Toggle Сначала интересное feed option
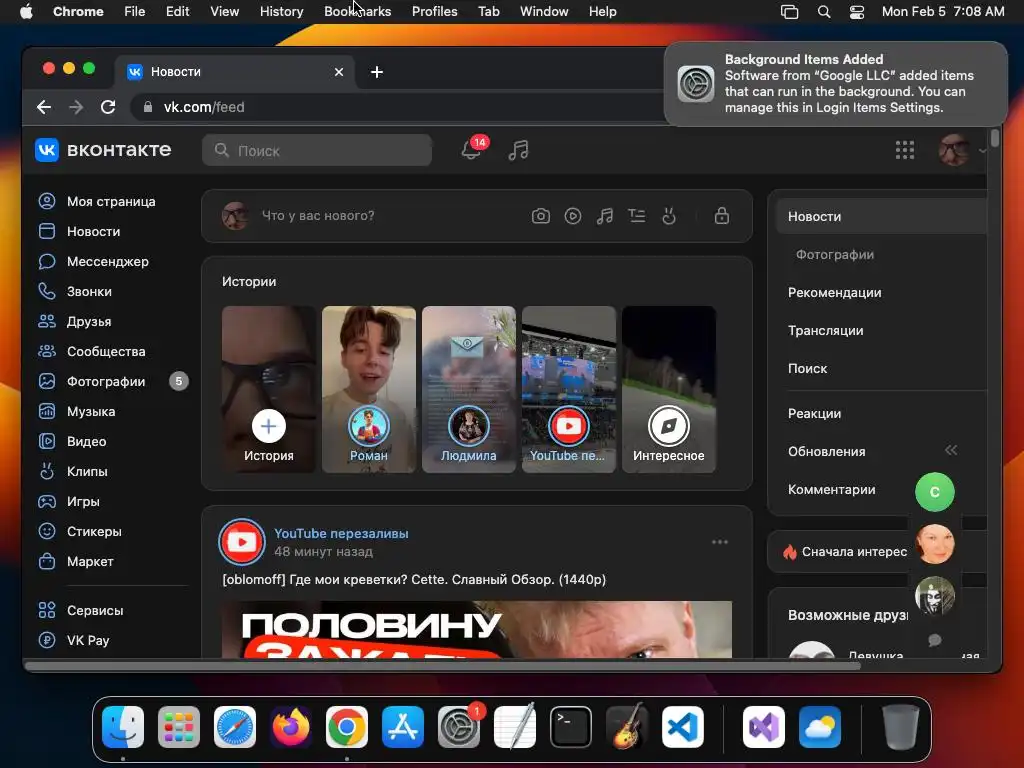Viewport: 1024px width, 768px height. click(846, 552)
